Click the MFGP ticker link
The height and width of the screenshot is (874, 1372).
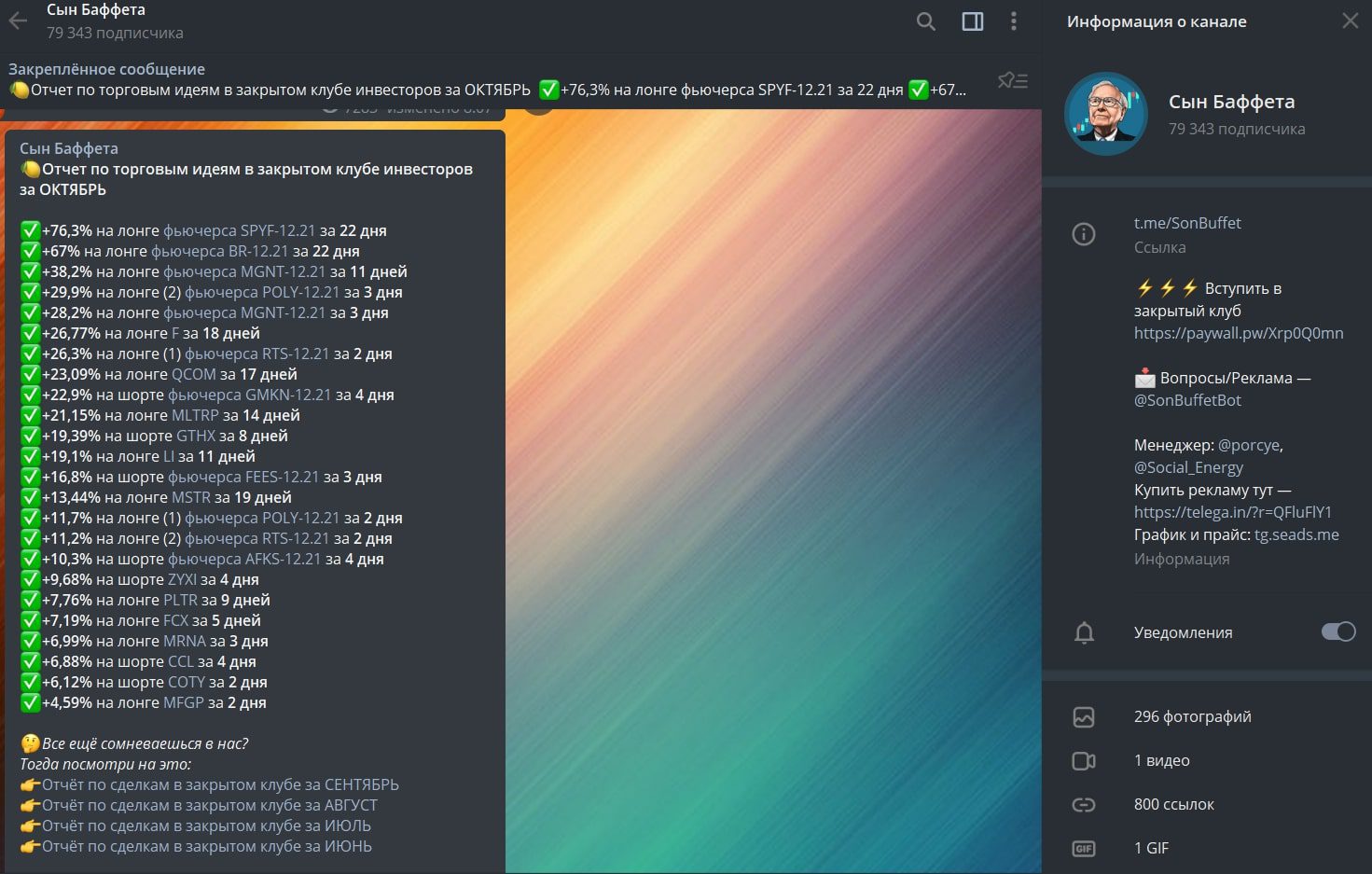coord(184,702)
